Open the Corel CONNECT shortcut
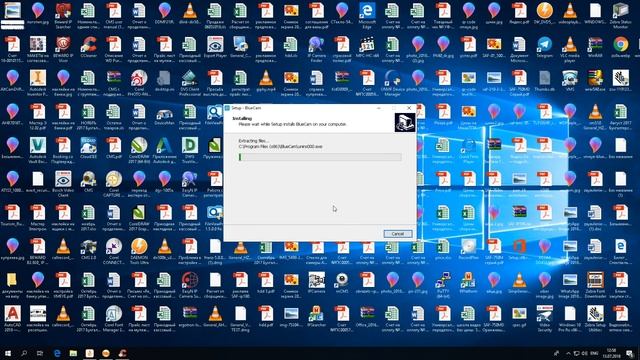Viewport: 640px width, 360px height. (113, 251)
